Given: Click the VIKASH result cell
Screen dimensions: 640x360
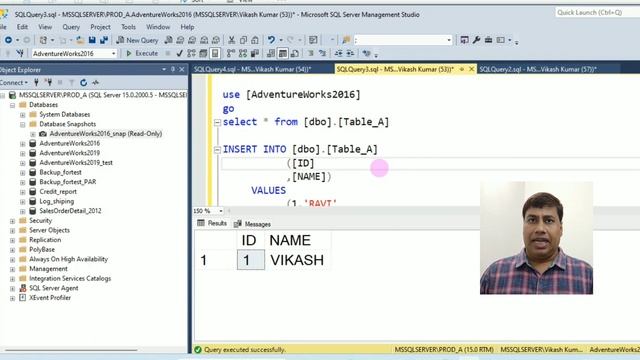Looking at the screenshot, I should click(x=297, y=260).
